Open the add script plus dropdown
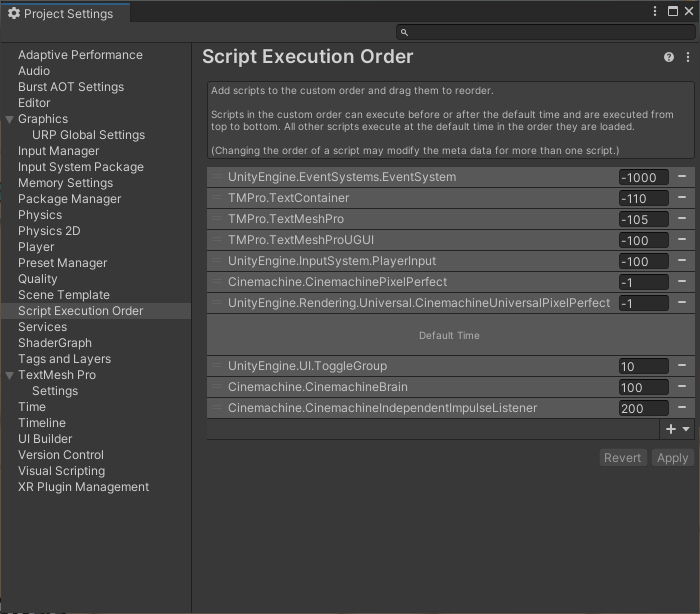The width and height of the screenshot is (700, 614). pos(677,429)
